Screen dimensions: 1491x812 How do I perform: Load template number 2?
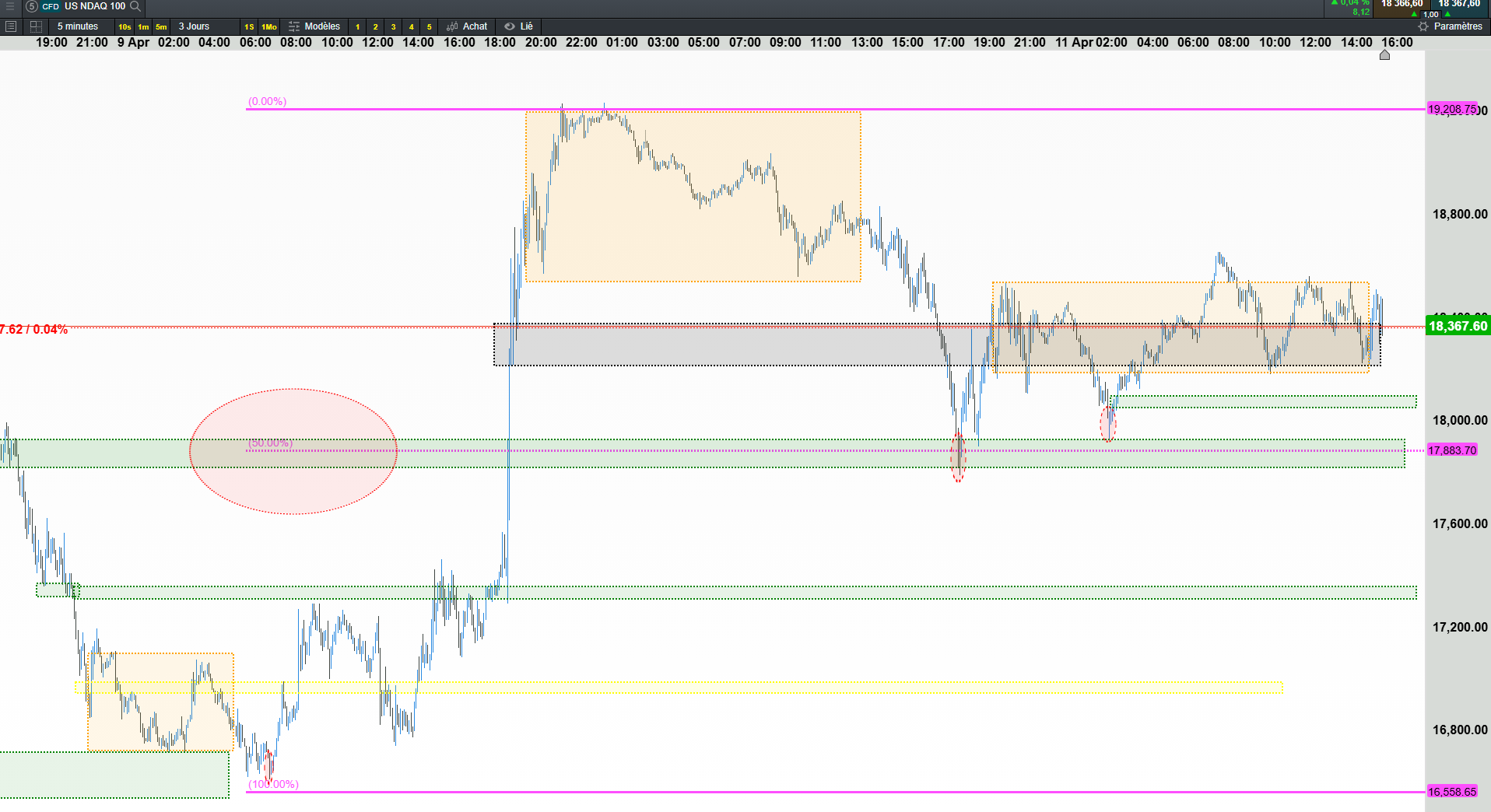point(376,26)
